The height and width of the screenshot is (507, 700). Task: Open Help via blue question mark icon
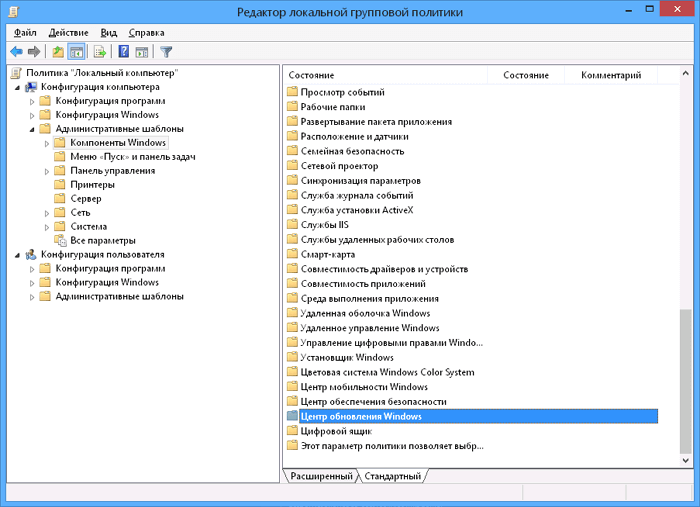124,52
